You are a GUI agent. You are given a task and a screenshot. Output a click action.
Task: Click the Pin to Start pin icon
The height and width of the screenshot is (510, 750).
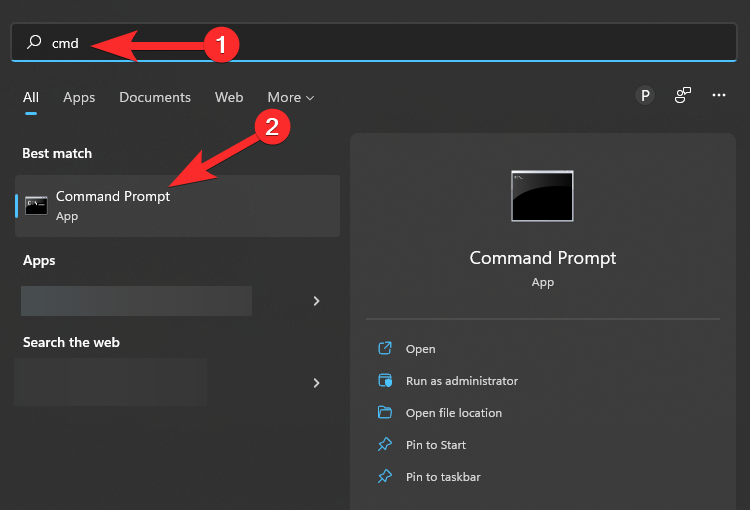click(385, 445)
